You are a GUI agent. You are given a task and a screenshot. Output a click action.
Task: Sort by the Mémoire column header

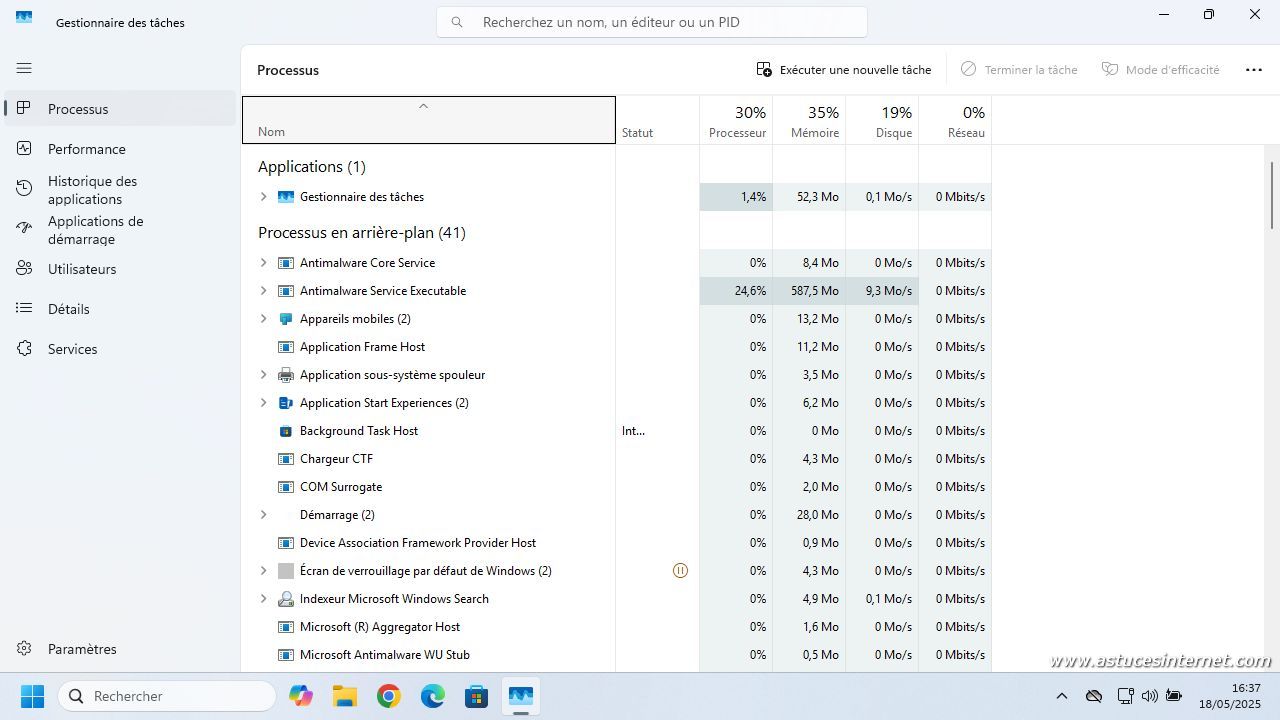pyautogui.click(x=809, y=120)
